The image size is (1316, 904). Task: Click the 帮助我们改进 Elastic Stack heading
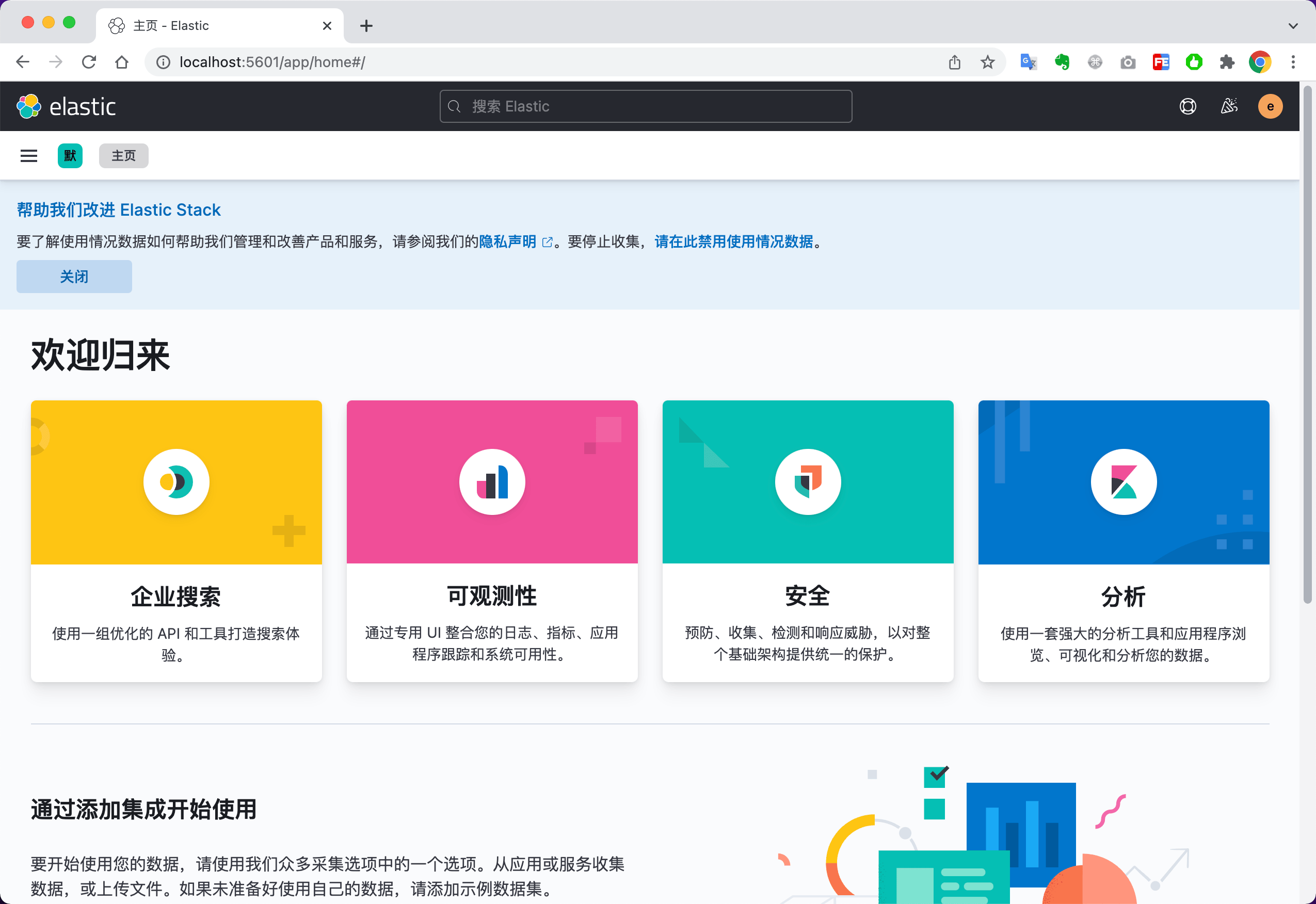tap(118, 209)
